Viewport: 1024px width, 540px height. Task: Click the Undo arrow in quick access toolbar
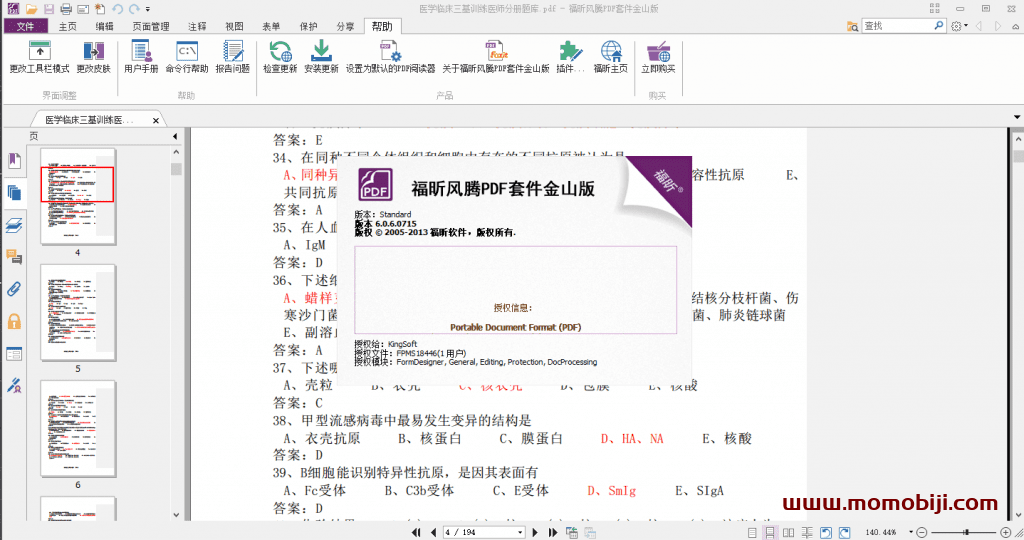(x=118, y=9)
